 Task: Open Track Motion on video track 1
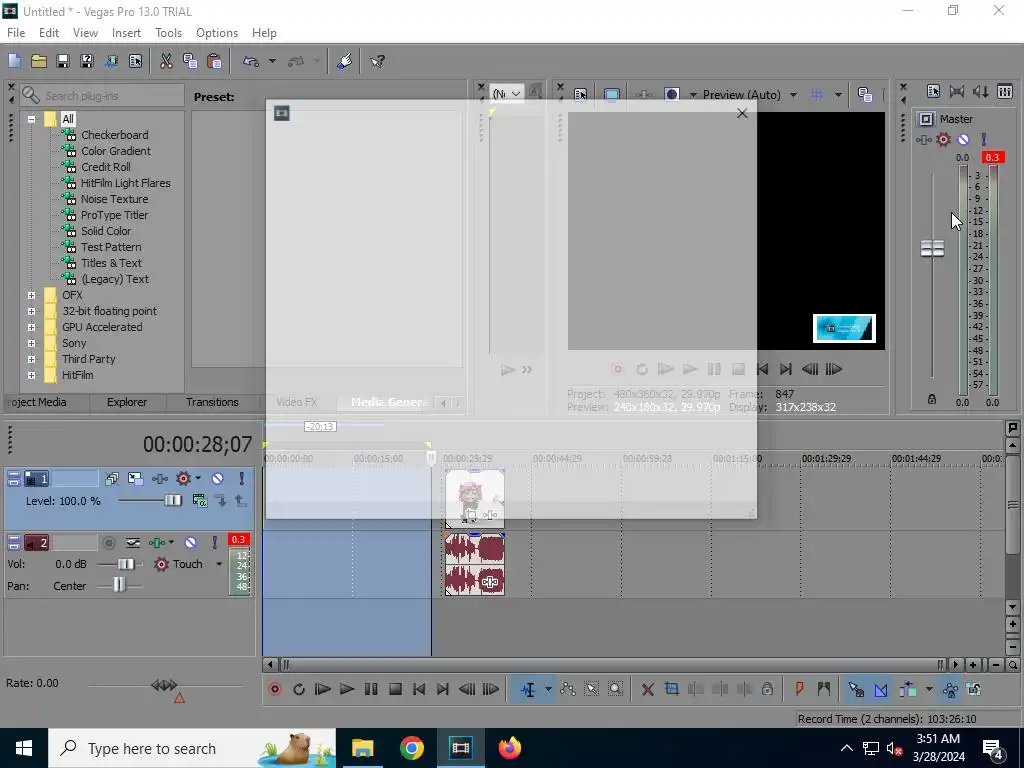coord(135,479)
